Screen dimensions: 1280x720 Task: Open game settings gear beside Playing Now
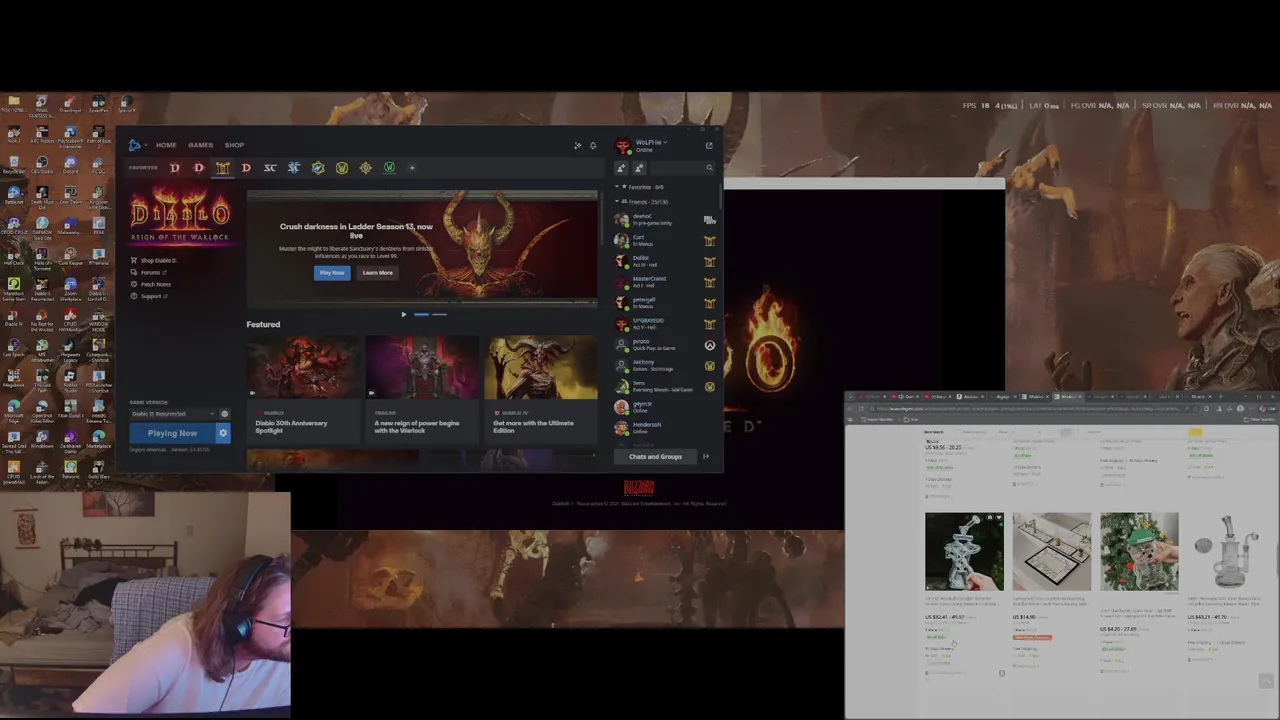tap(223, 433)
